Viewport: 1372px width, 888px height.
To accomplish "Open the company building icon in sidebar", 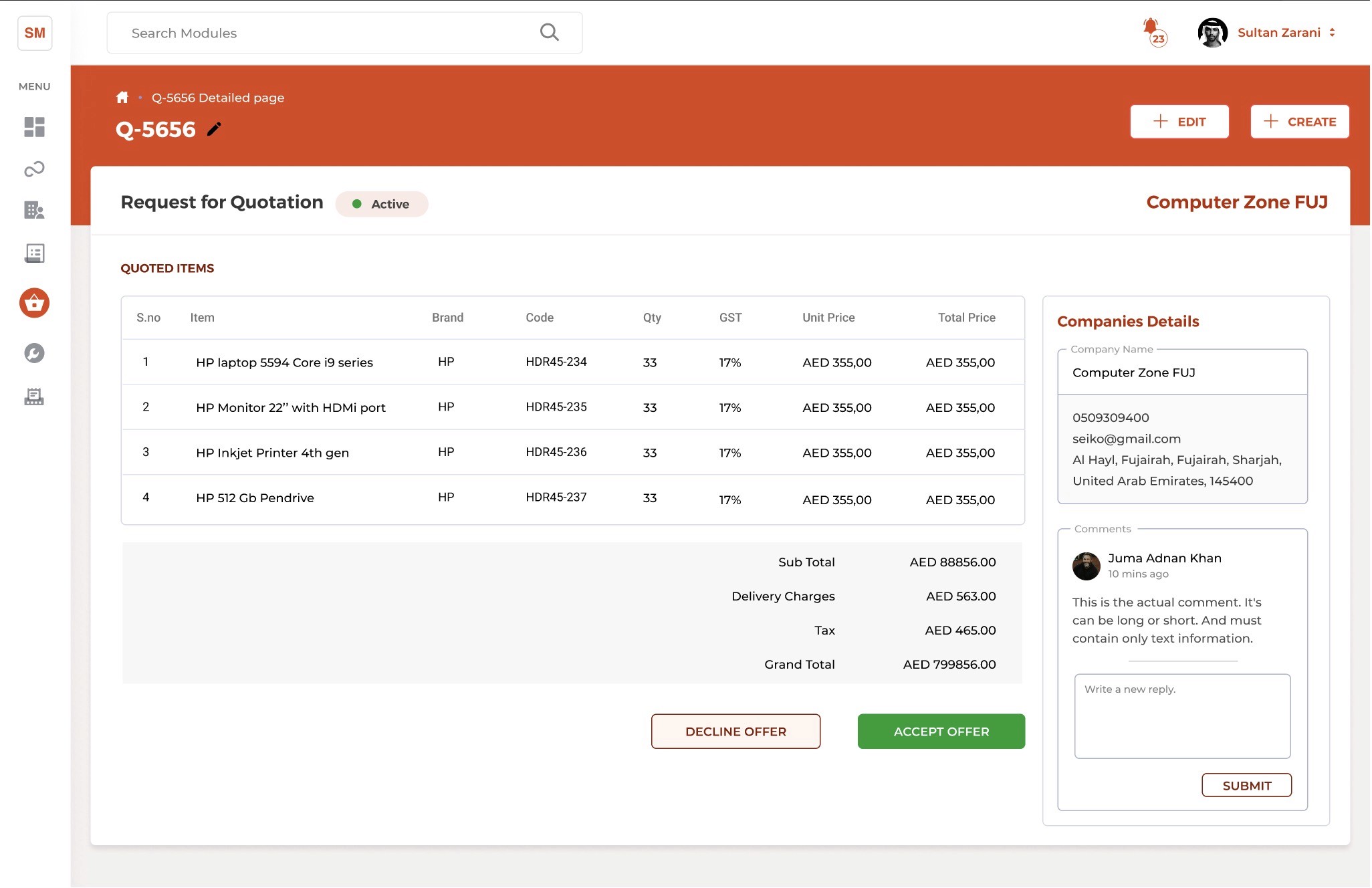I will click(x=34, y=211).
